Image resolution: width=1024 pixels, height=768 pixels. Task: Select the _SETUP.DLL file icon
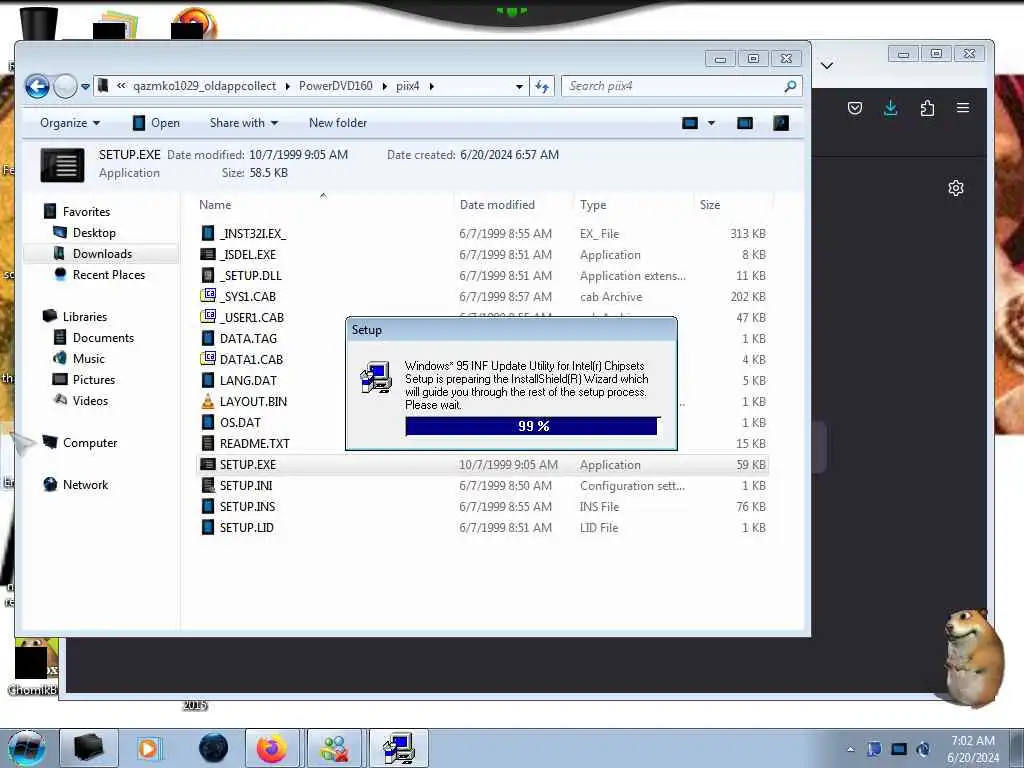coord(208,275)
